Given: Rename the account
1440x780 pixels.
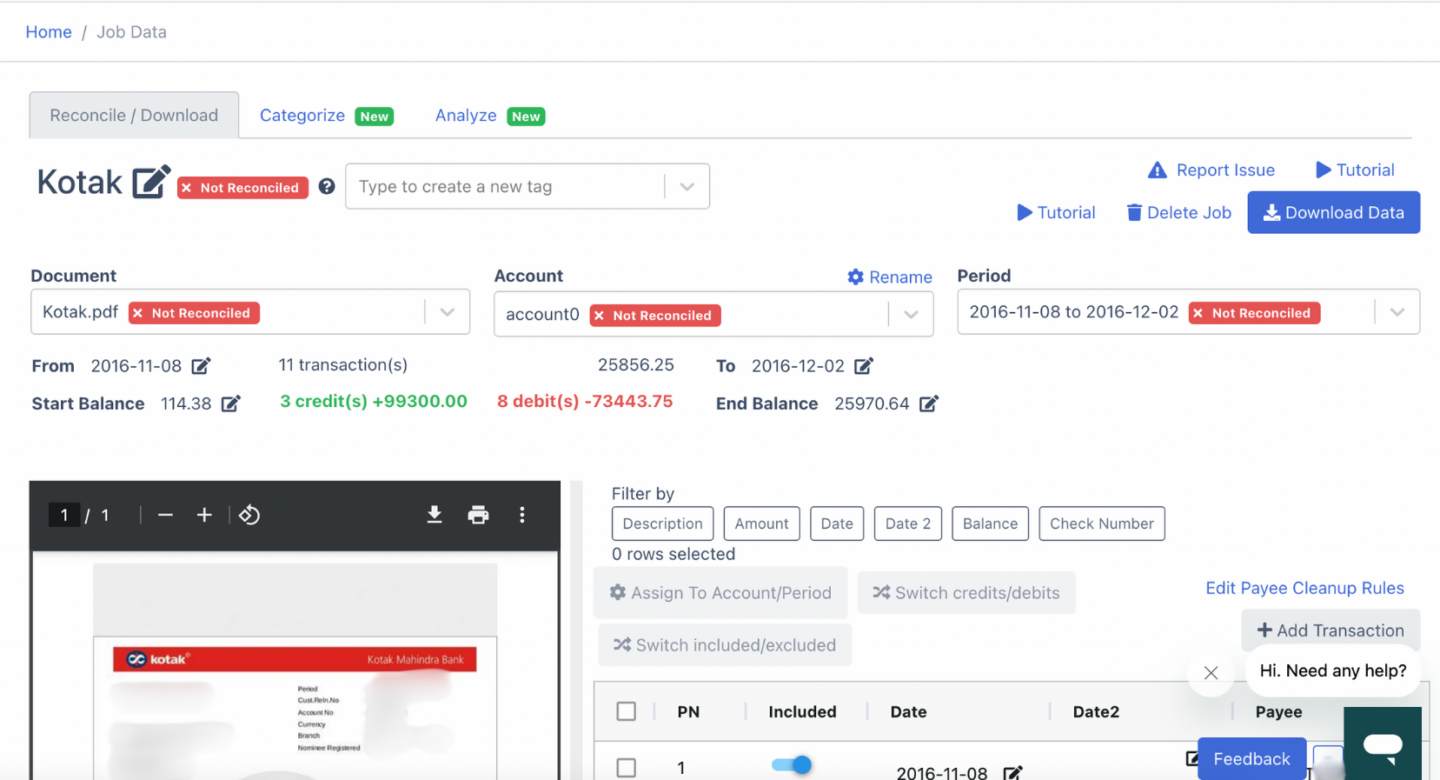Looking at the screenshot, I should pos(889,277).
